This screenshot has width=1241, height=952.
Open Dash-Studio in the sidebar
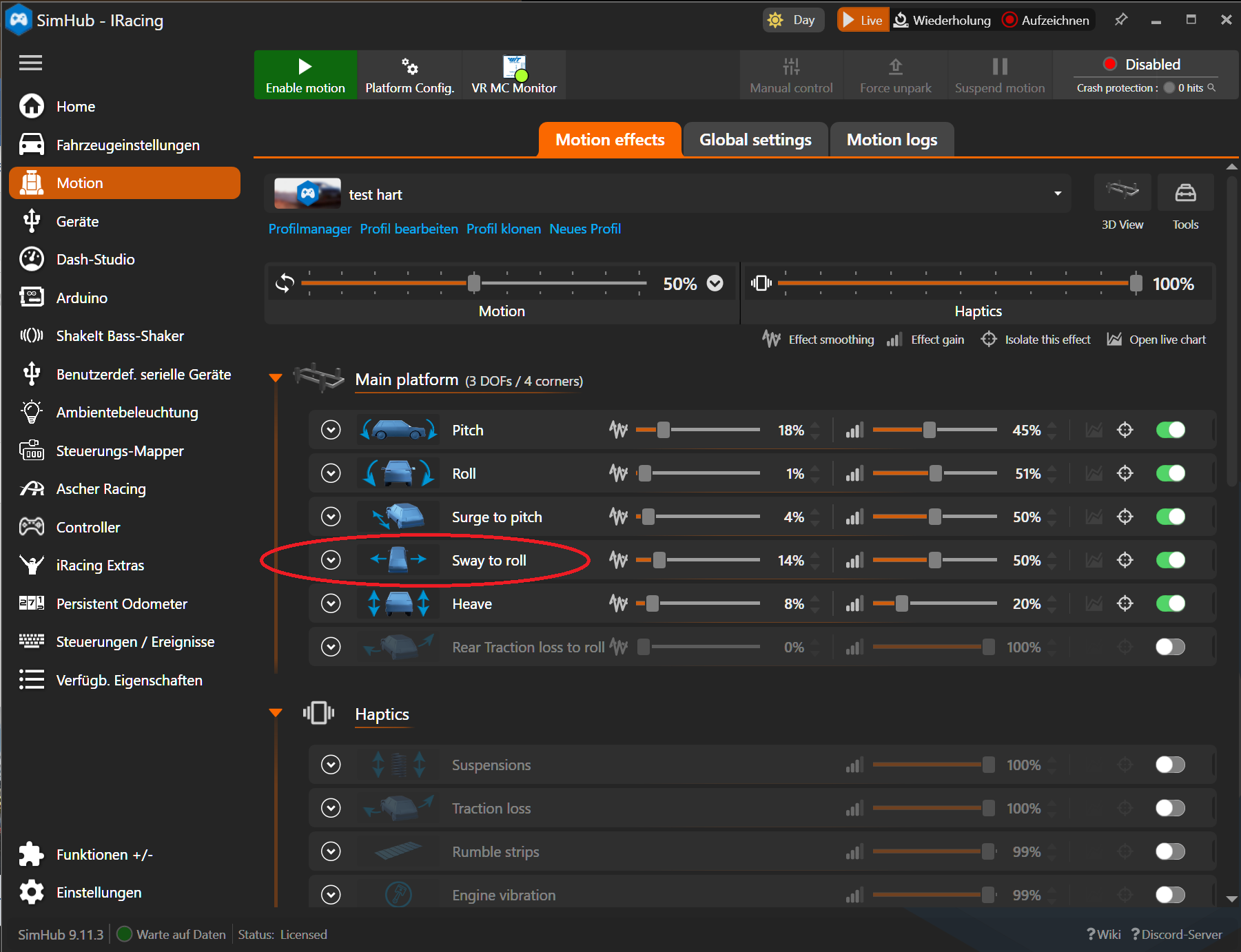click(125, 259)
